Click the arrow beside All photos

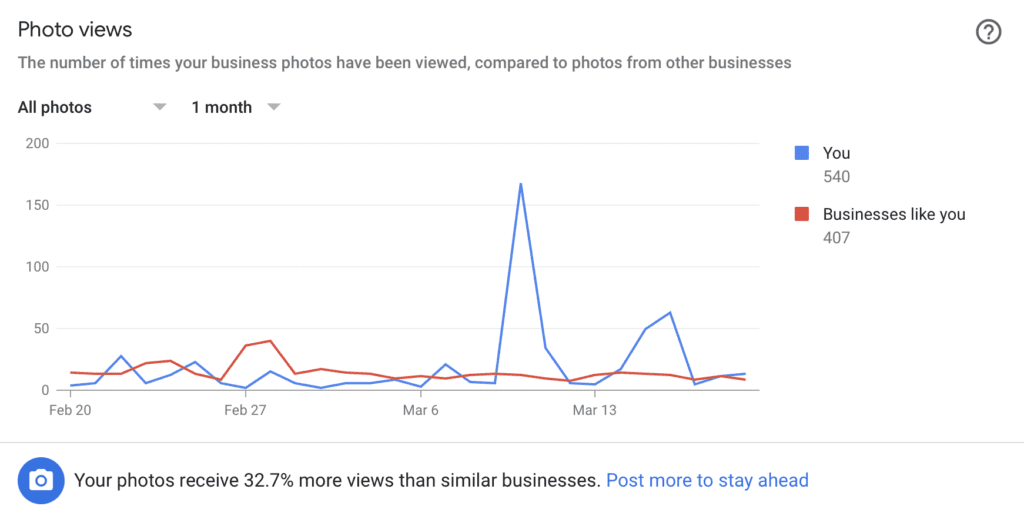(x=159, y=107)
